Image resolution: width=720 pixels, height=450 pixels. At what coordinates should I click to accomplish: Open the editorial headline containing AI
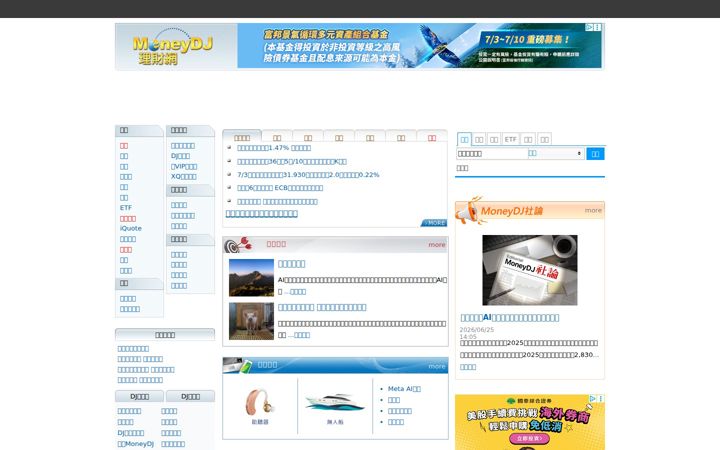pos(510,317)
